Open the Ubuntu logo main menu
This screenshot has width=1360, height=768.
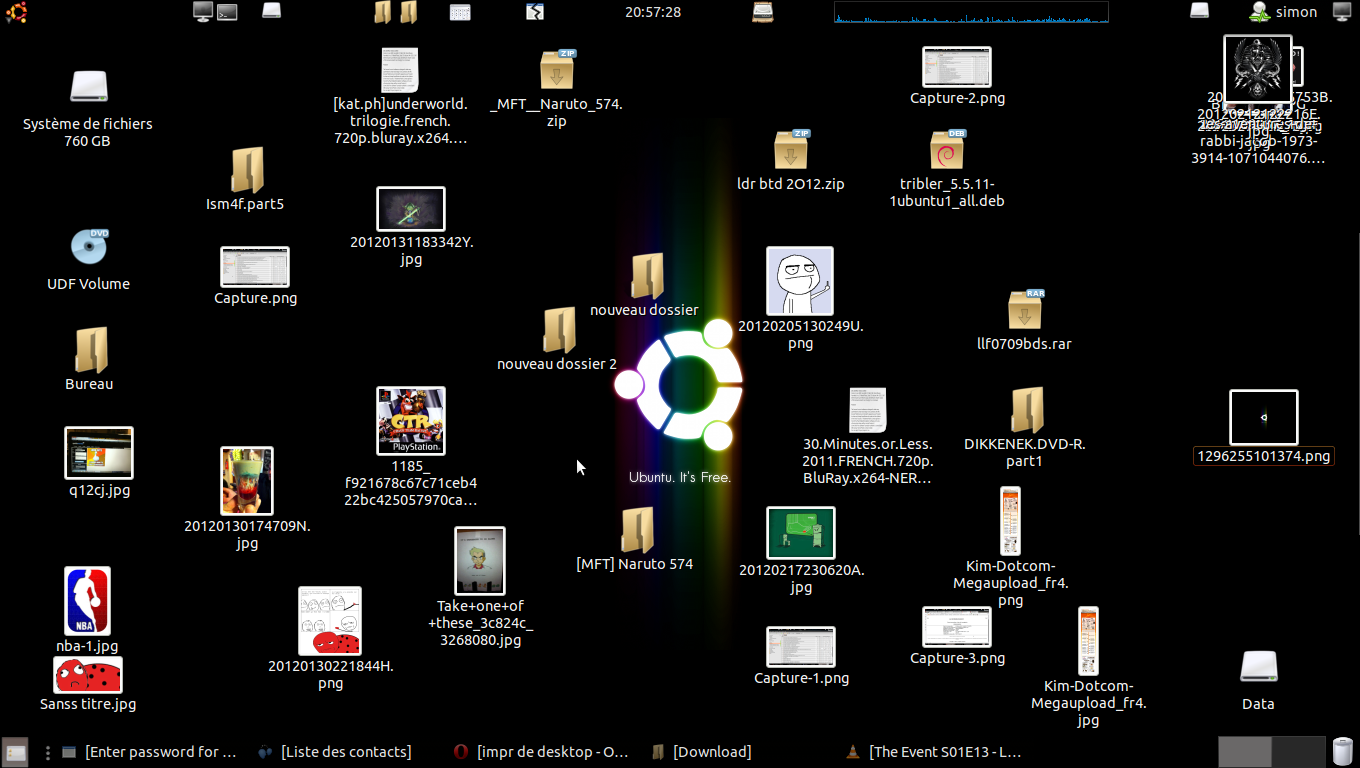[x=16, y=12]
